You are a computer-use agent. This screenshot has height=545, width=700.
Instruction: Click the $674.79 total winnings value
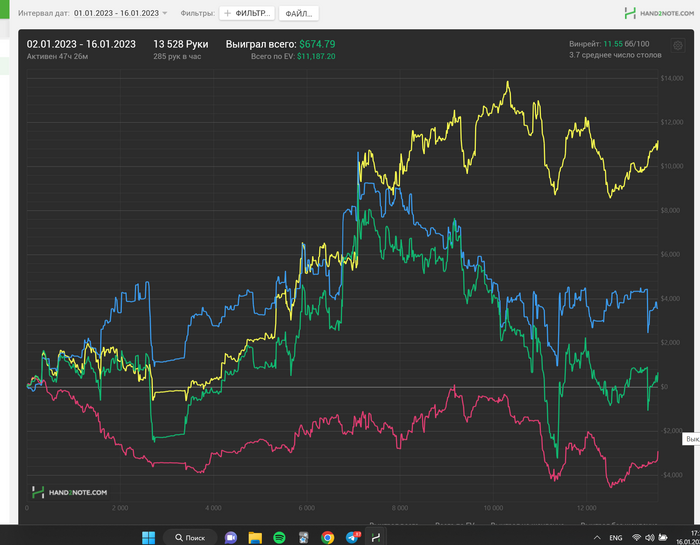[317, 44]
